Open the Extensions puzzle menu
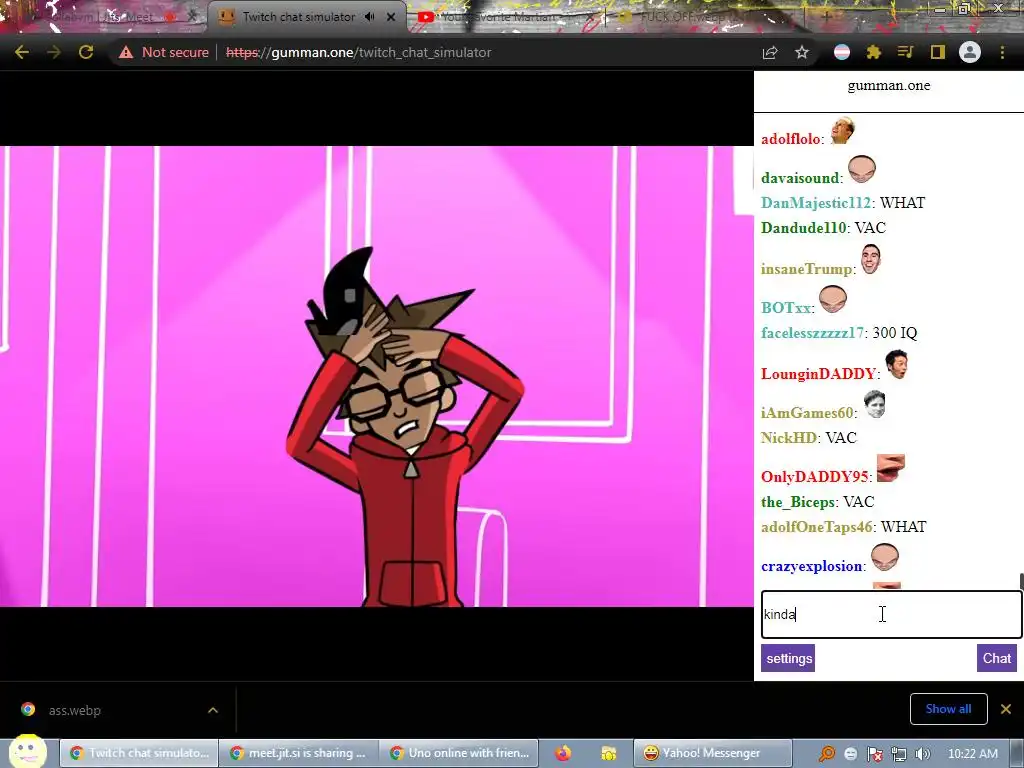This screenshot has width=1024, height=768. click(874, 52)
